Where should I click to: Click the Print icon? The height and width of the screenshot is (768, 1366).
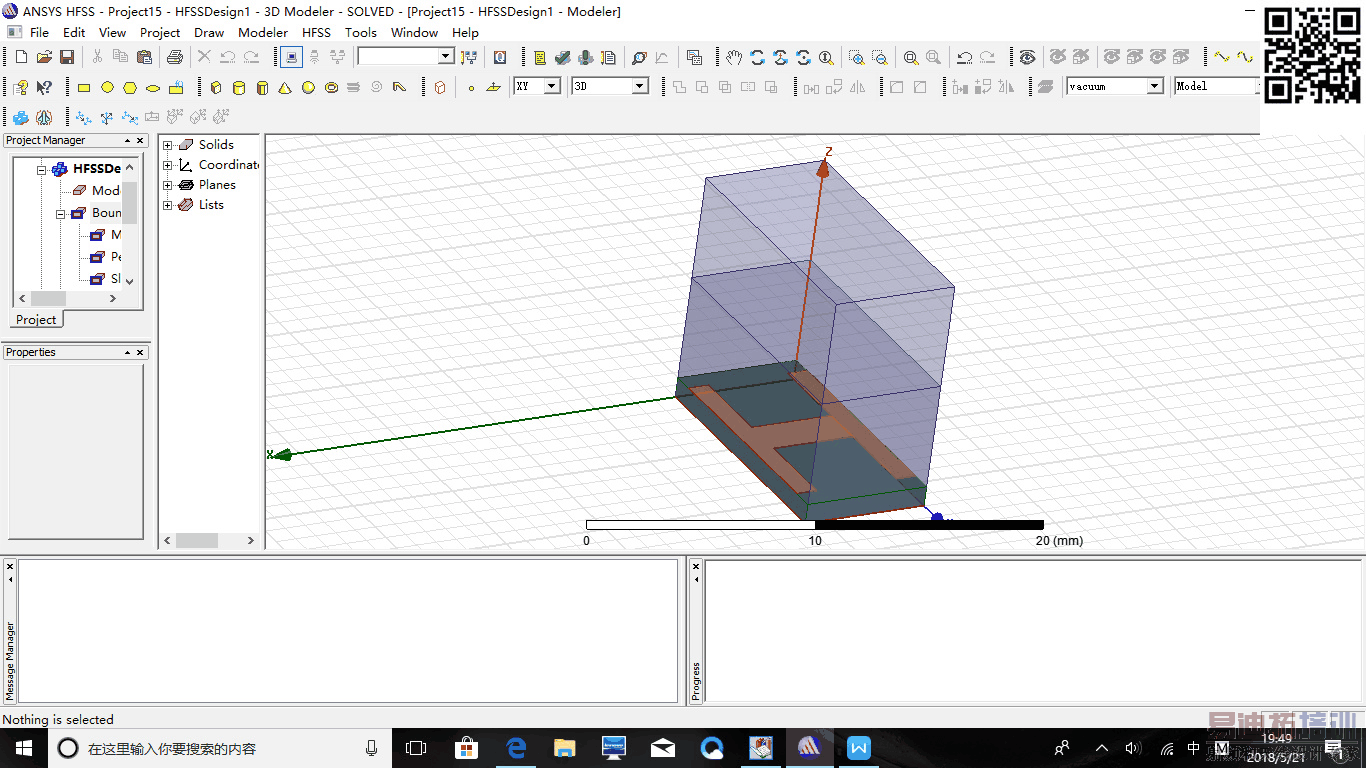click(x=175, y=58)
